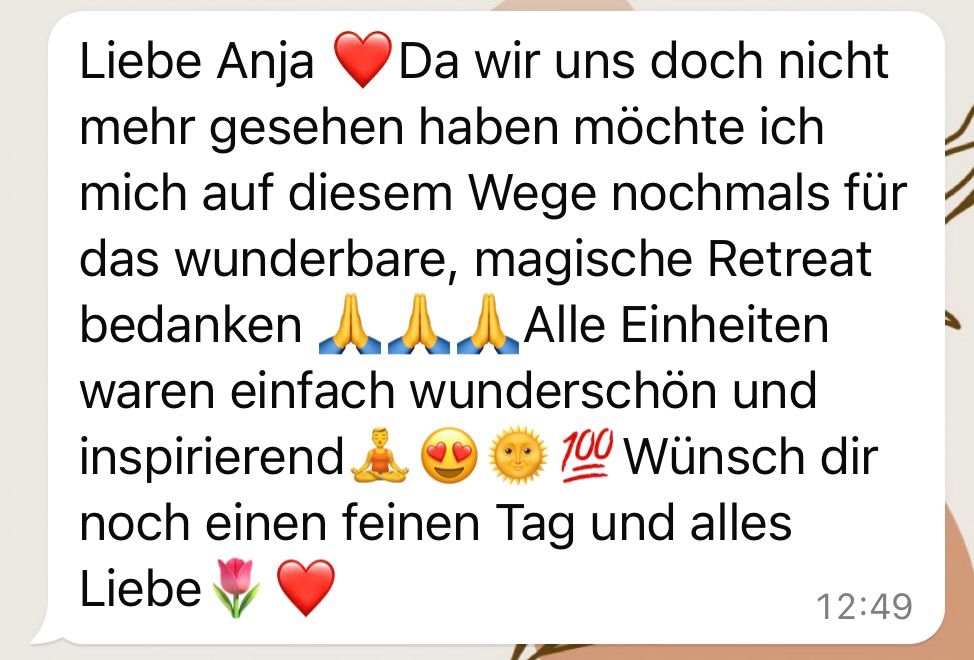Tap the red heart at message end

[305, 587]
